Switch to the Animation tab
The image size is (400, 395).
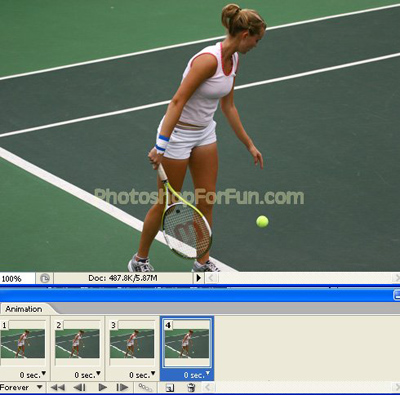click(x=24, y=309)
